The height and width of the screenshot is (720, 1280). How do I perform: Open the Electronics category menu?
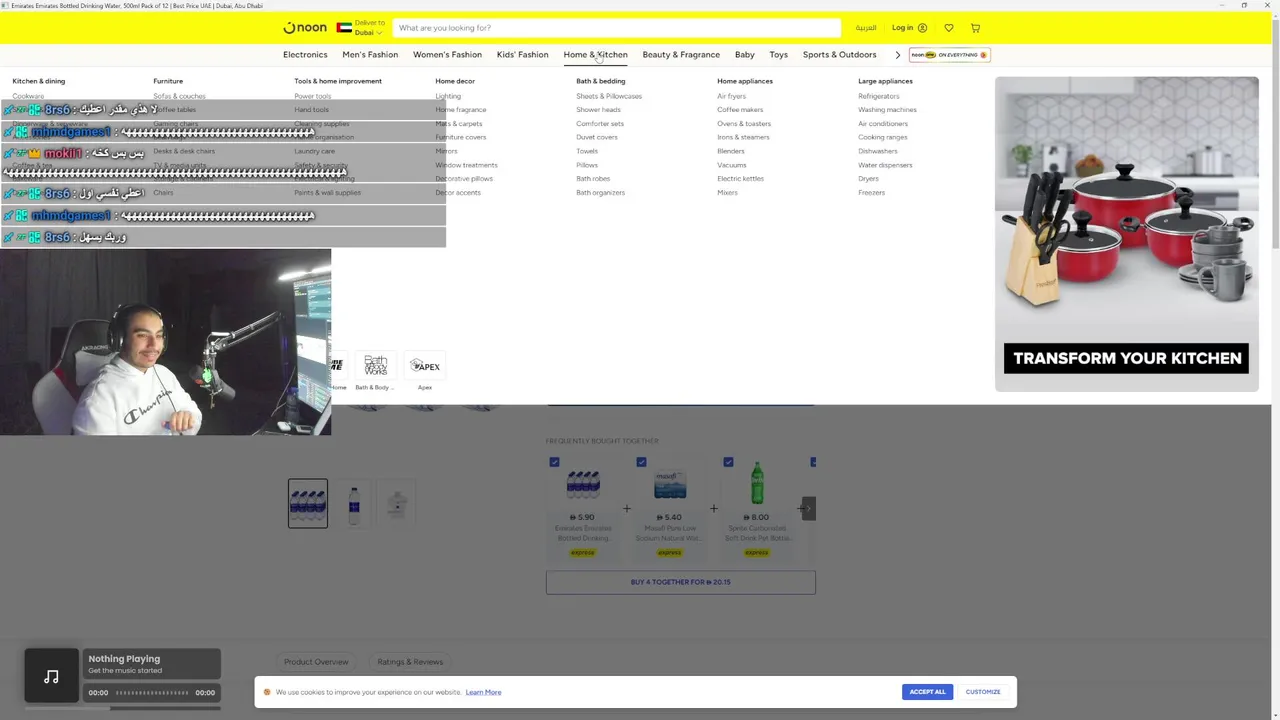(x=305, y=55)
